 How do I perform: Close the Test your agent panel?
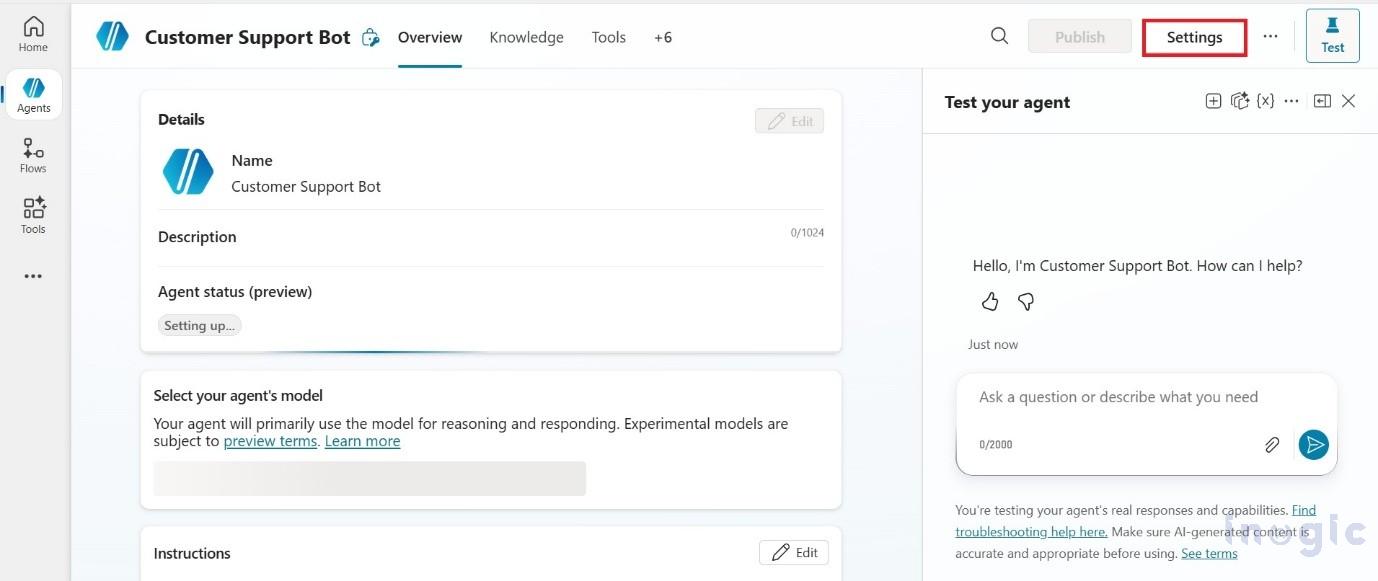1348,101
